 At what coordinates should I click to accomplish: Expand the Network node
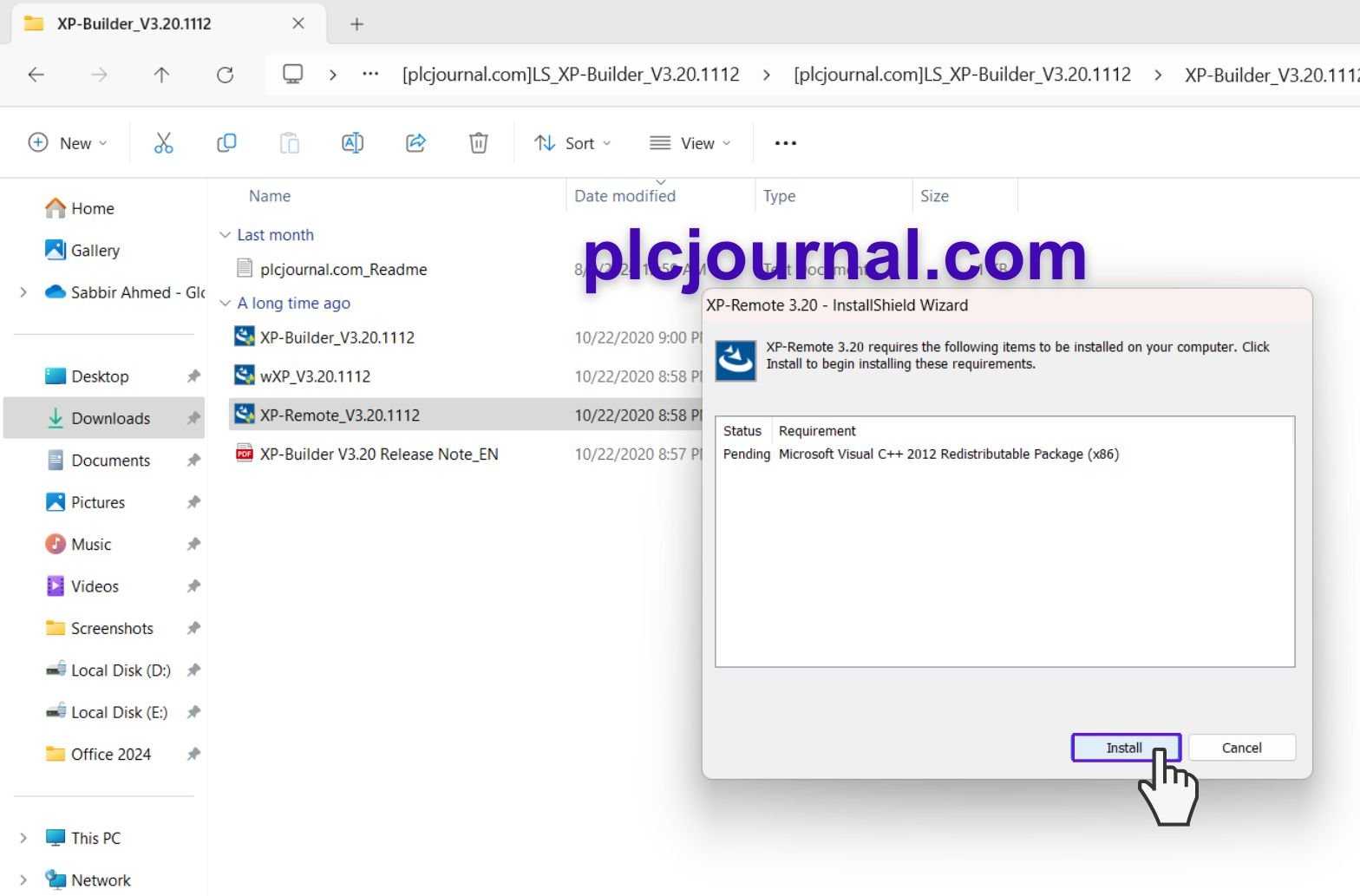point(23,880)
